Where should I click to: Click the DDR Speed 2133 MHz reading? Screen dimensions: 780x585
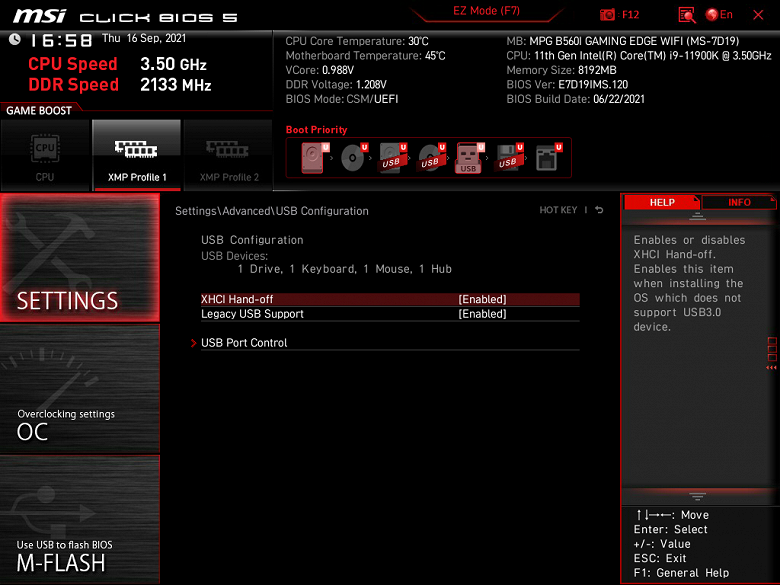pos(120,85)
